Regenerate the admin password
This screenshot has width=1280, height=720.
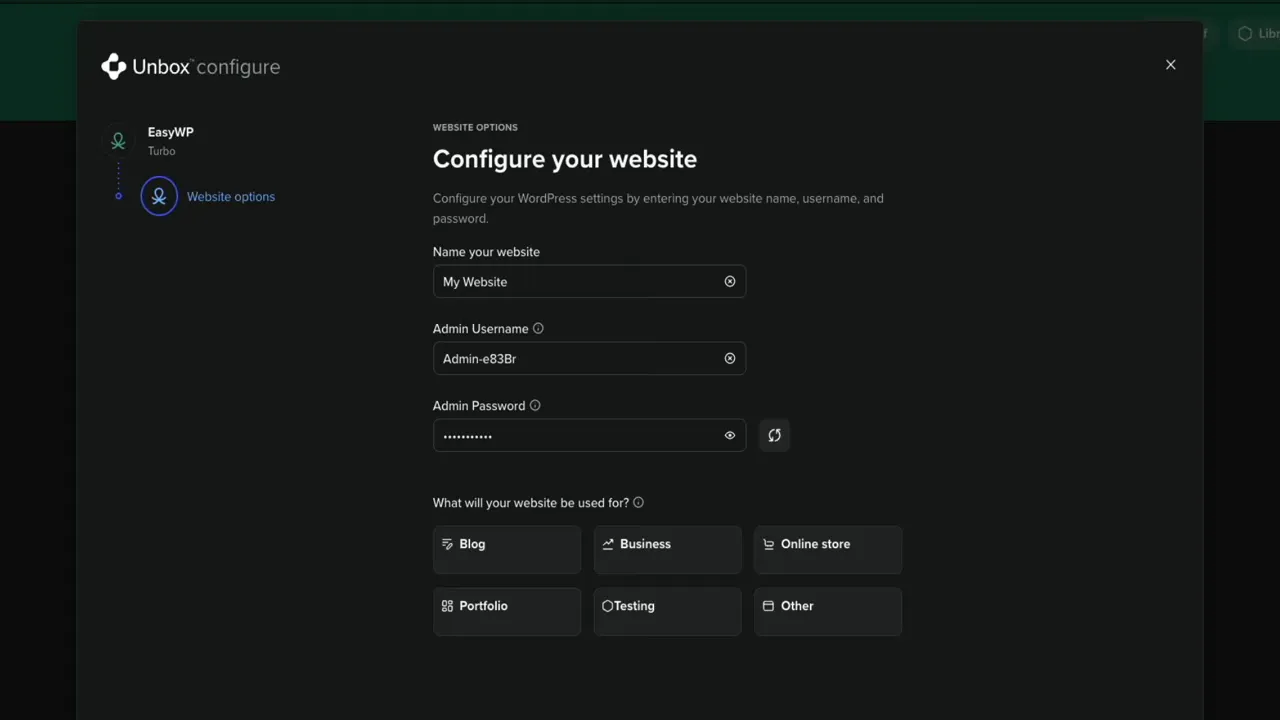774,435
